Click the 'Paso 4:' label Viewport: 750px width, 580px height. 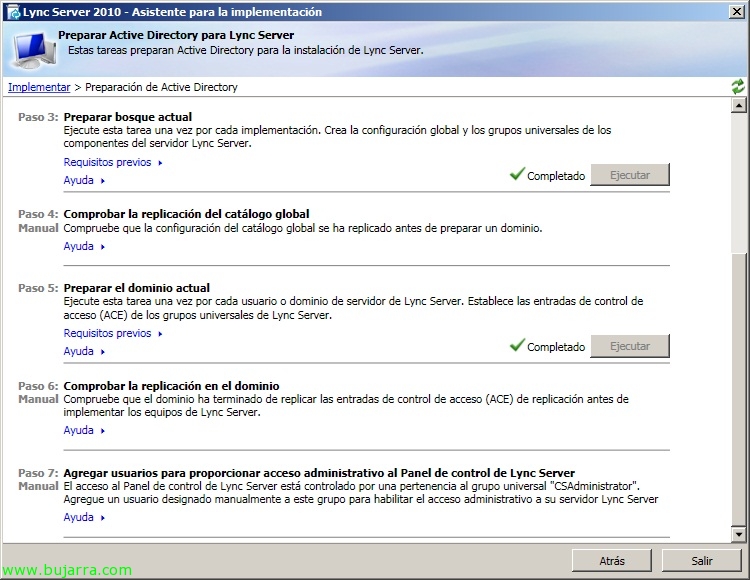[x=38, y=214]
